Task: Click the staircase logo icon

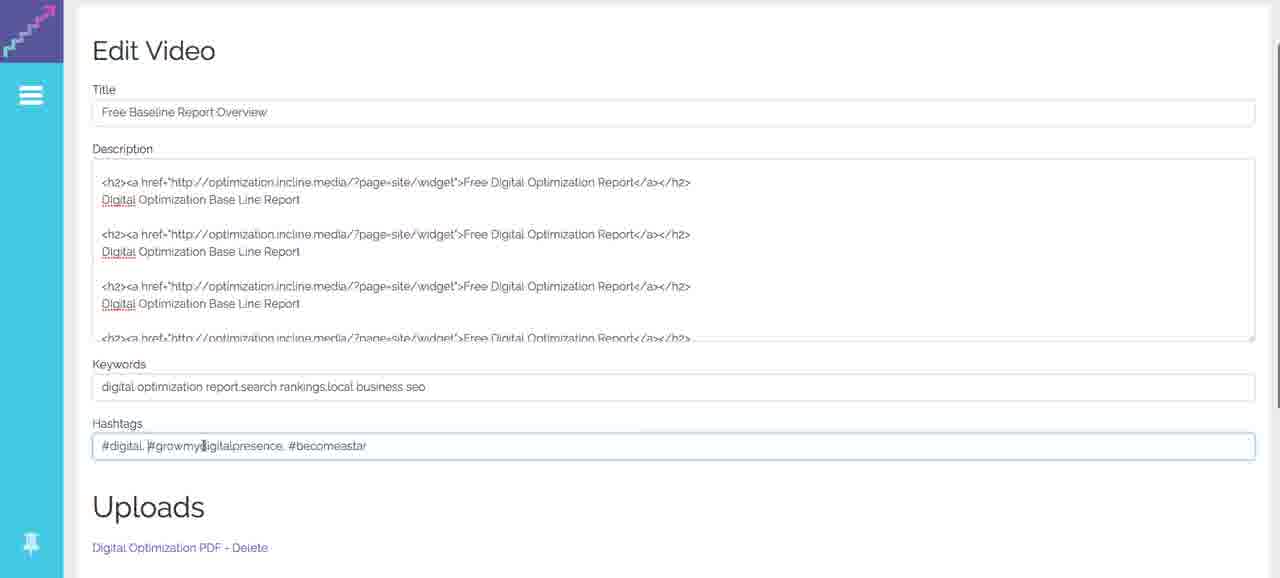Action: (x=31, y=31)
